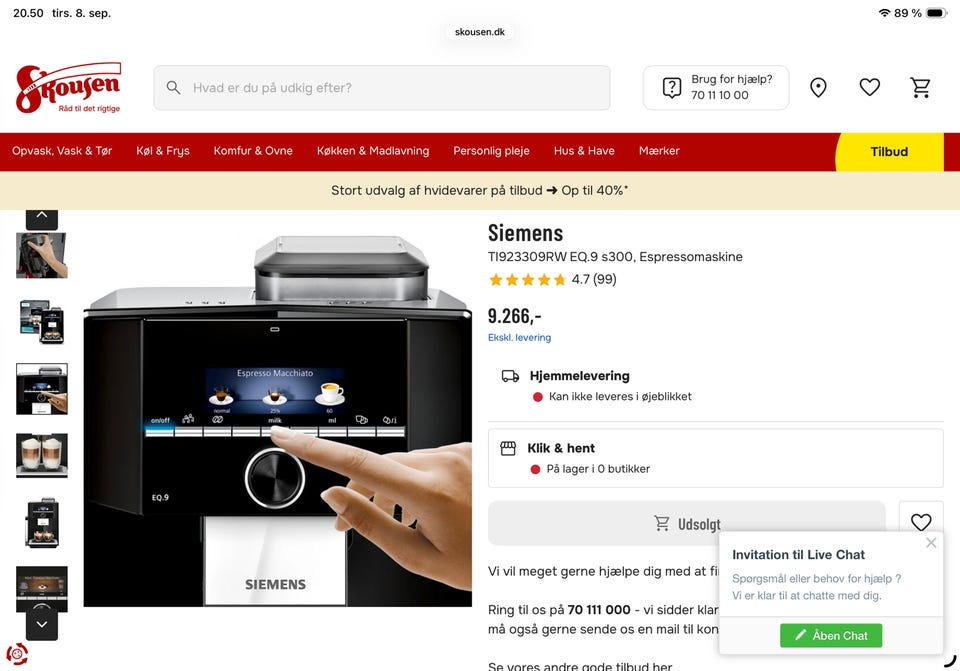Open the Brug for hjælp box
Image resolution: width=960 pixels, height=671 pixels.
point(716,88)
